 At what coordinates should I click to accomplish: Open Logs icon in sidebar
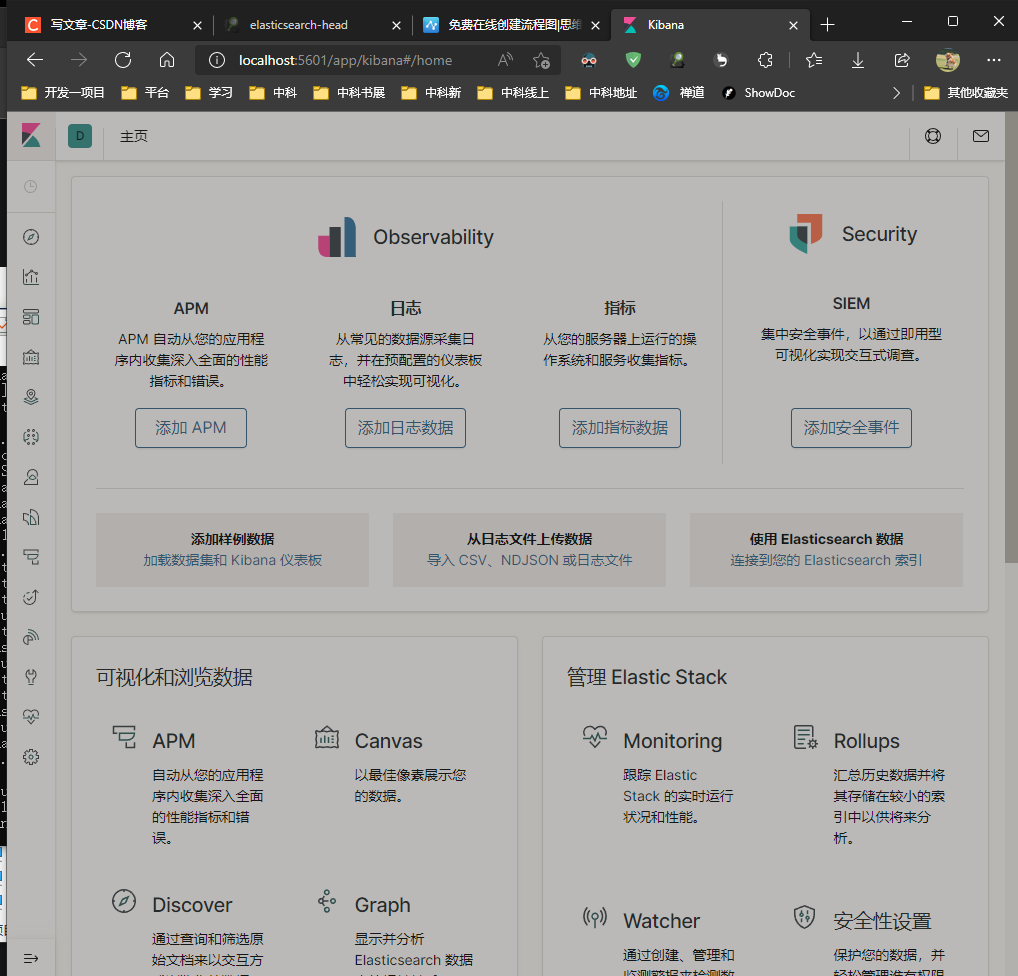click(31, 518)
